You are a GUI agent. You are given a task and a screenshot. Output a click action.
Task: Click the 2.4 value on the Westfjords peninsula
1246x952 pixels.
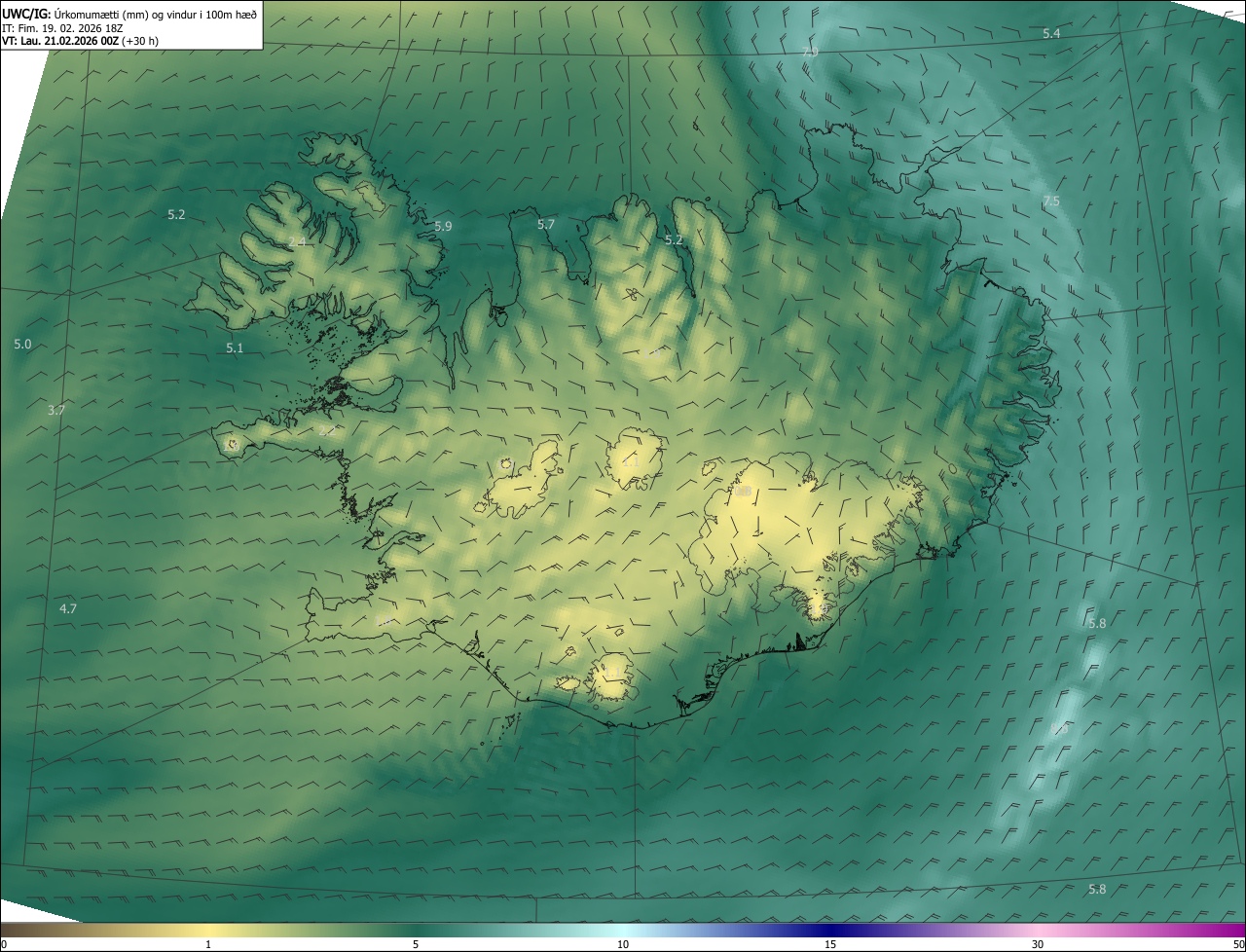(297, 241)
